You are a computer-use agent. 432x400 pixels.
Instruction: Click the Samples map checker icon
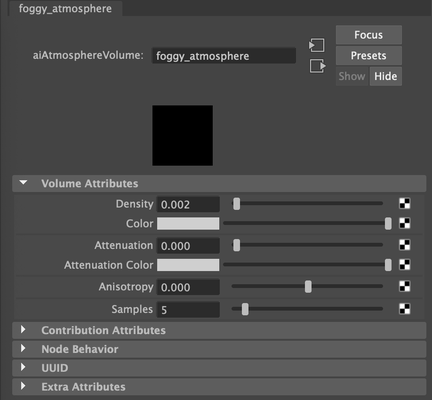[x=405, y=309]
